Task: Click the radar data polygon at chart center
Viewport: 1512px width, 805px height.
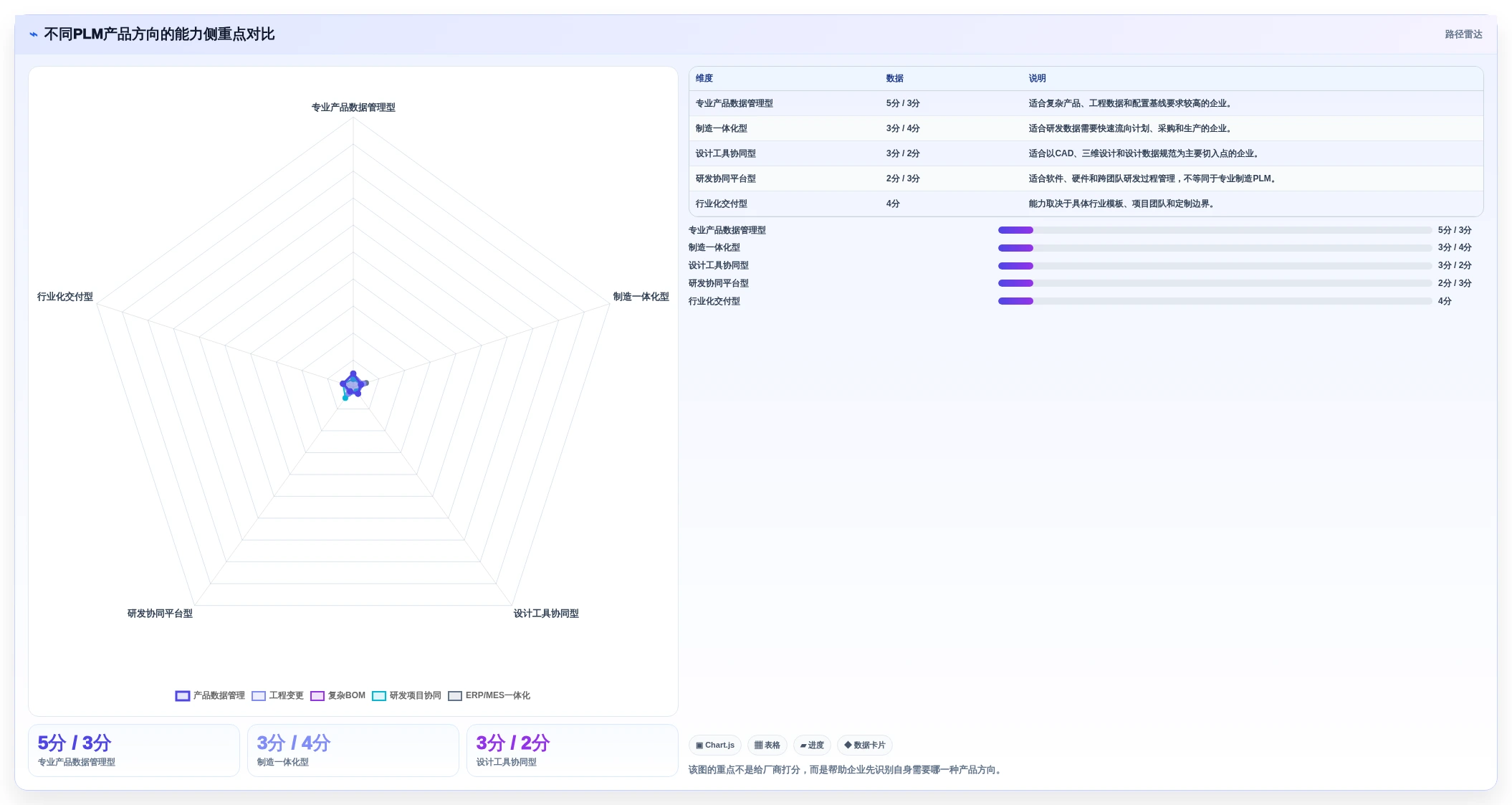Action: coord(353,385)
